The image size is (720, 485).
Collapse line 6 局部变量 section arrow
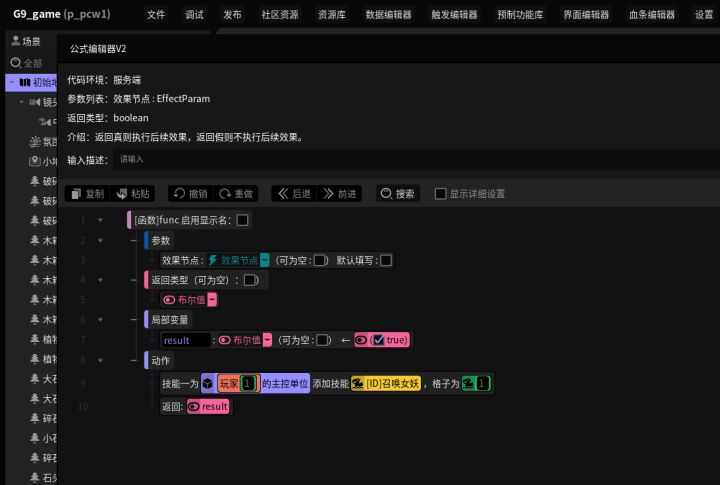tap(100, 320)
